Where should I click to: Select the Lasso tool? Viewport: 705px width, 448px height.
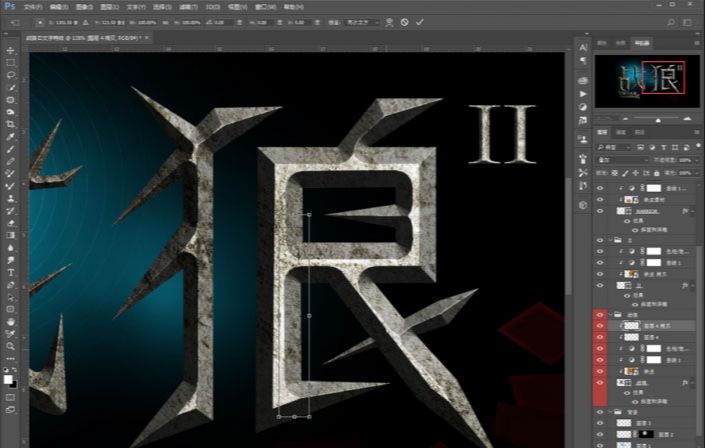click(x=10, y=75)
